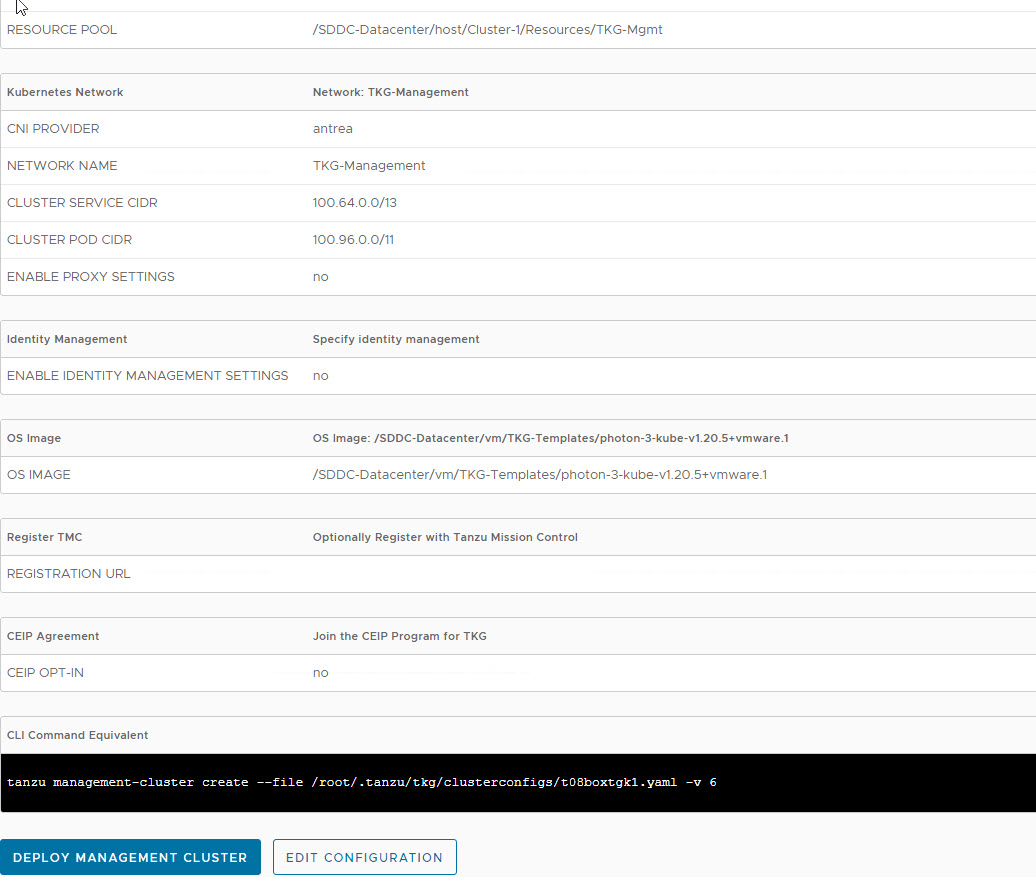This screenshot has height=877, width=1036.
Task: Click the OS IMAGE row photon-3-kube path value
Action: pyautogui.click(x=540, y=475)
